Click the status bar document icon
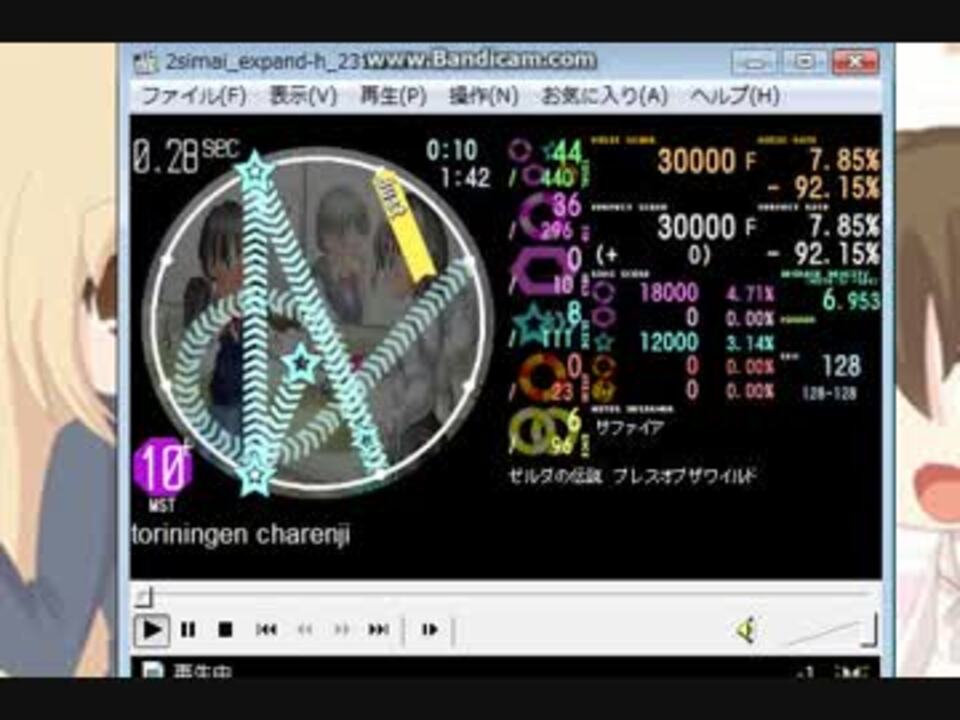This screenshot has height=720, width=960. tap(154, 670)
